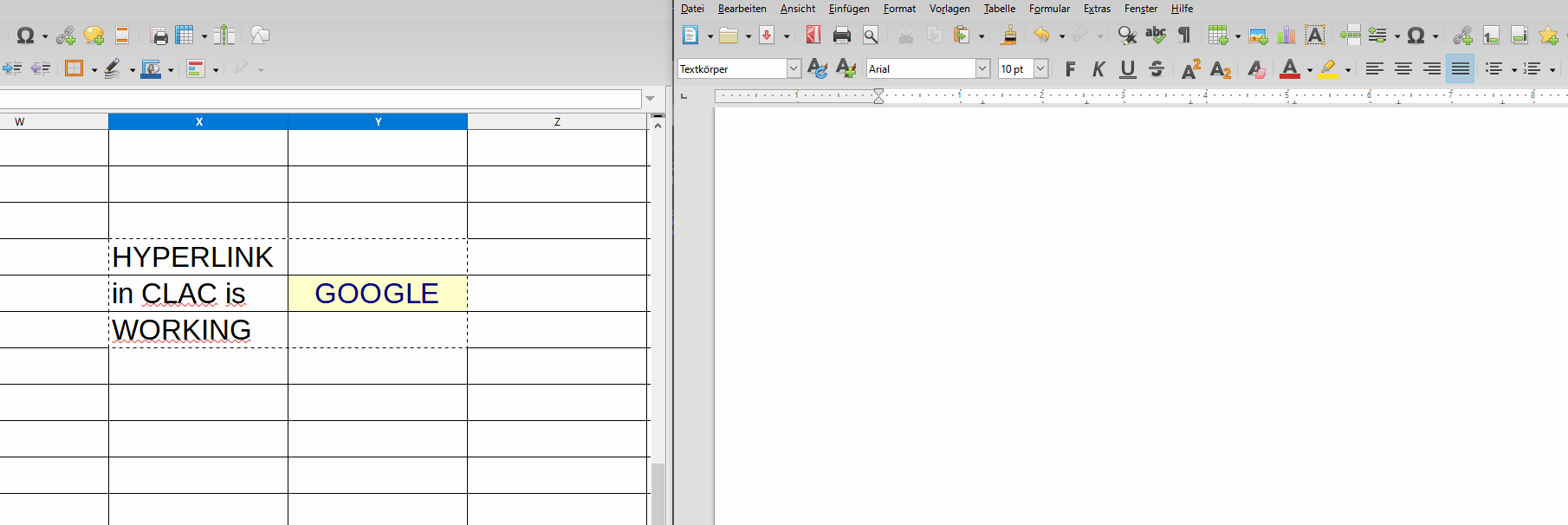Insert a chart in Writer

click(x=1286, y=36)
